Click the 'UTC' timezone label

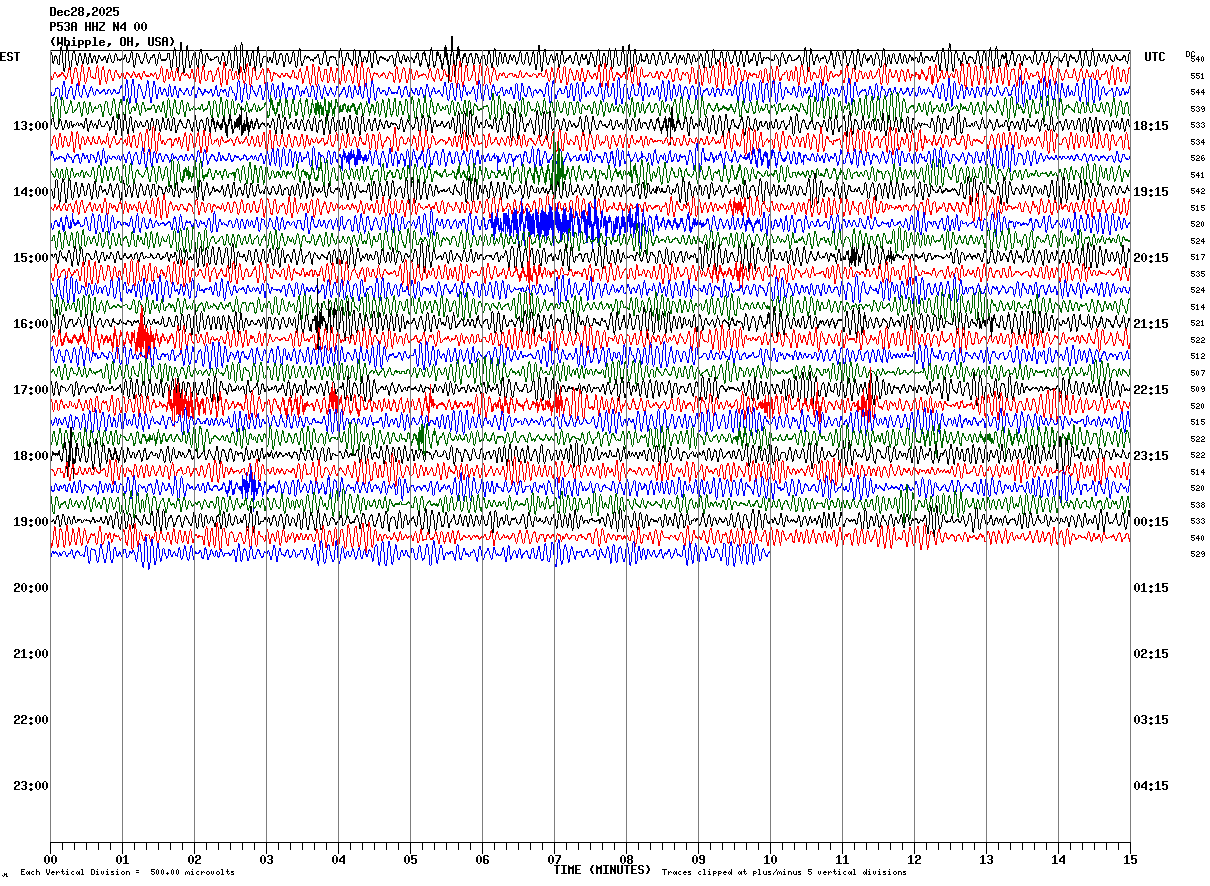click(1155, 57)
